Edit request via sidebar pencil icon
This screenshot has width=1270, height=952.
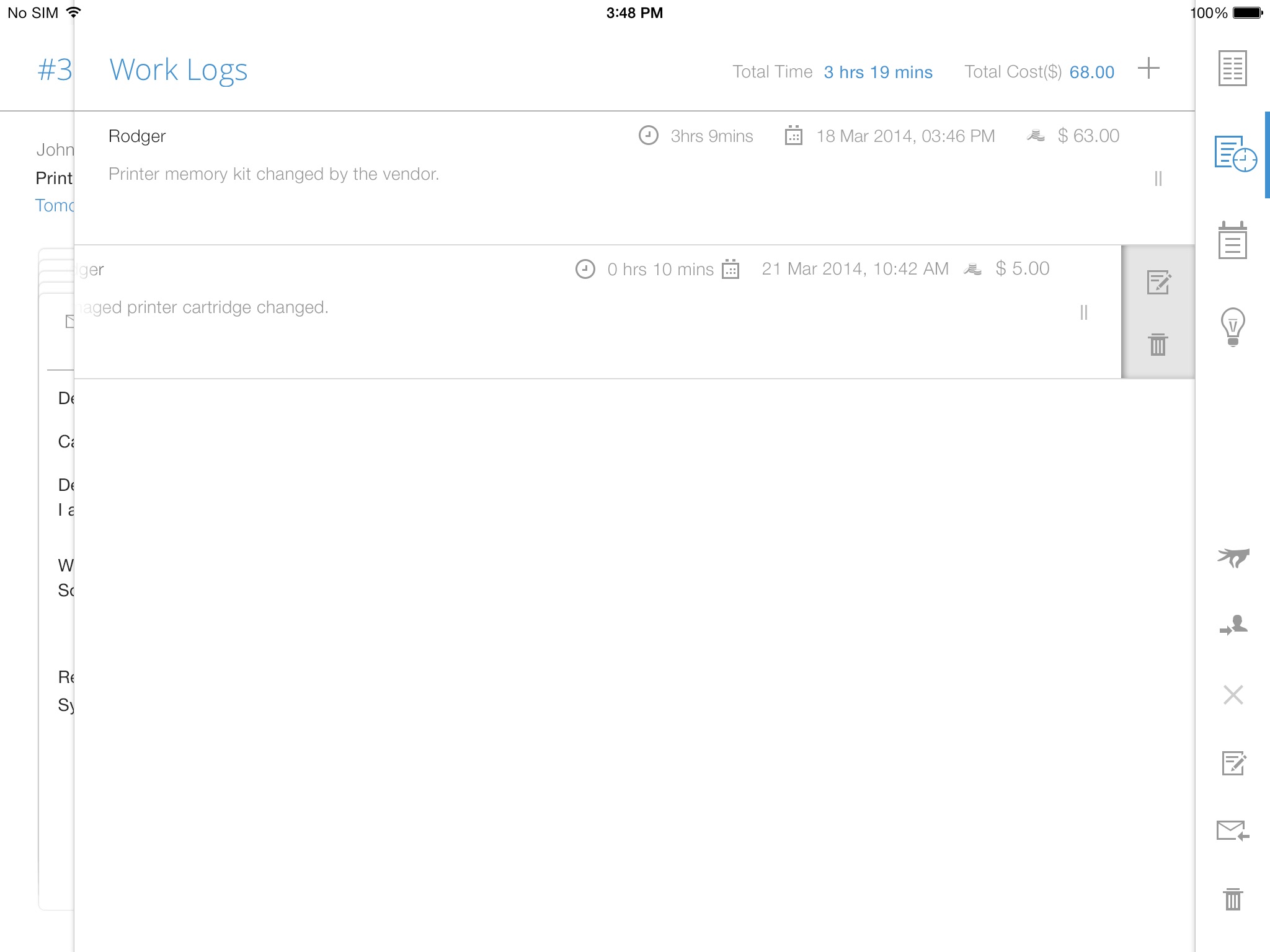(1233, 763)
